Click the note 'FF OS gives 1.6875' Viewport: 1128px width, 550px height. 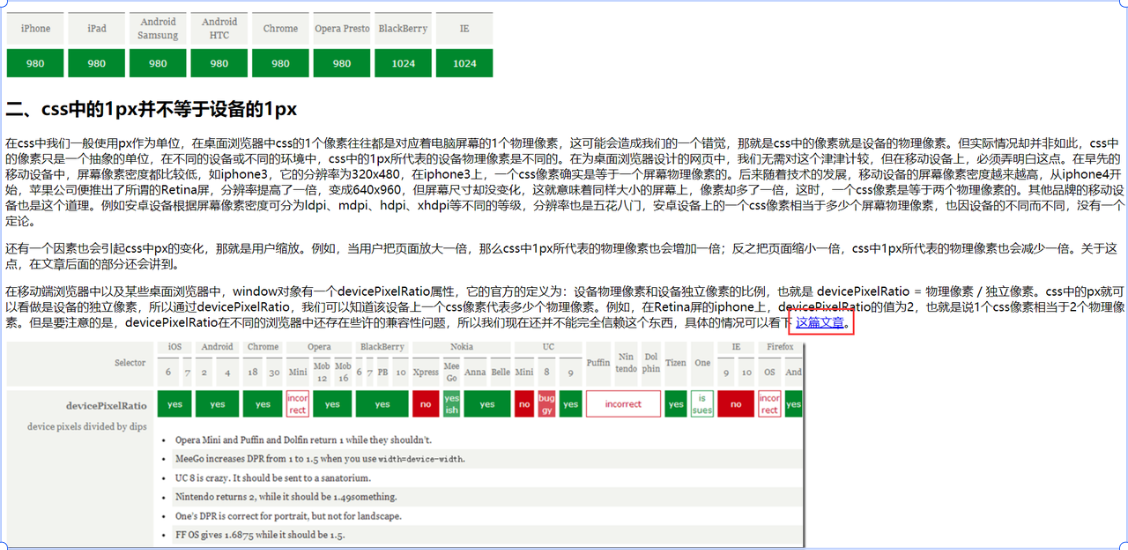pyautogui.click(x=260, y=536)
